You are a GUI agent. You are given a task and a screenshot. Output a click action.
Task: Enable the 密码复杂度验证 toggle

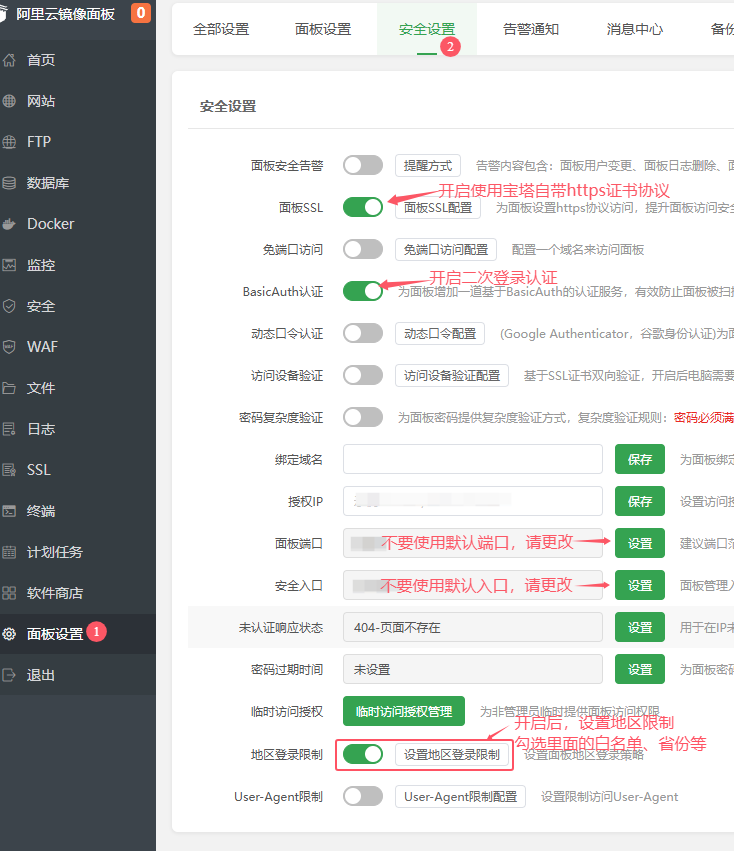[x=362, y=417]
